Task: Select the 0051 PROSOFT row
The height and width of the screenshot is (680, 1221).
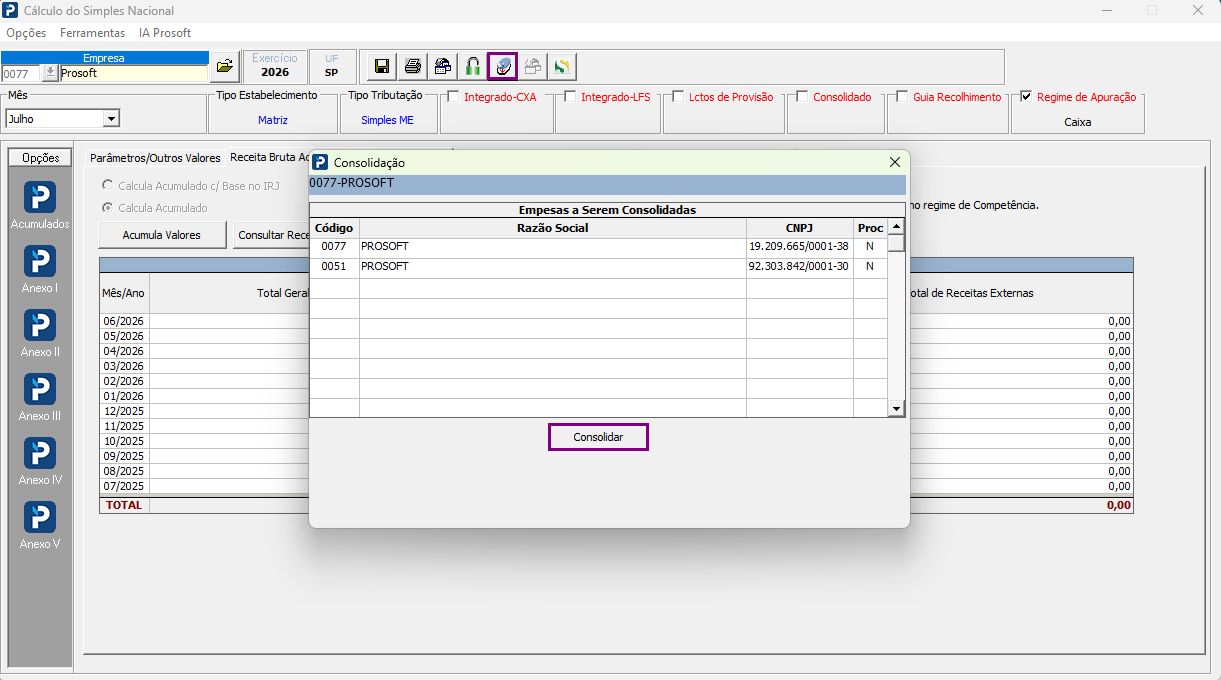Action: coord(598,267)
